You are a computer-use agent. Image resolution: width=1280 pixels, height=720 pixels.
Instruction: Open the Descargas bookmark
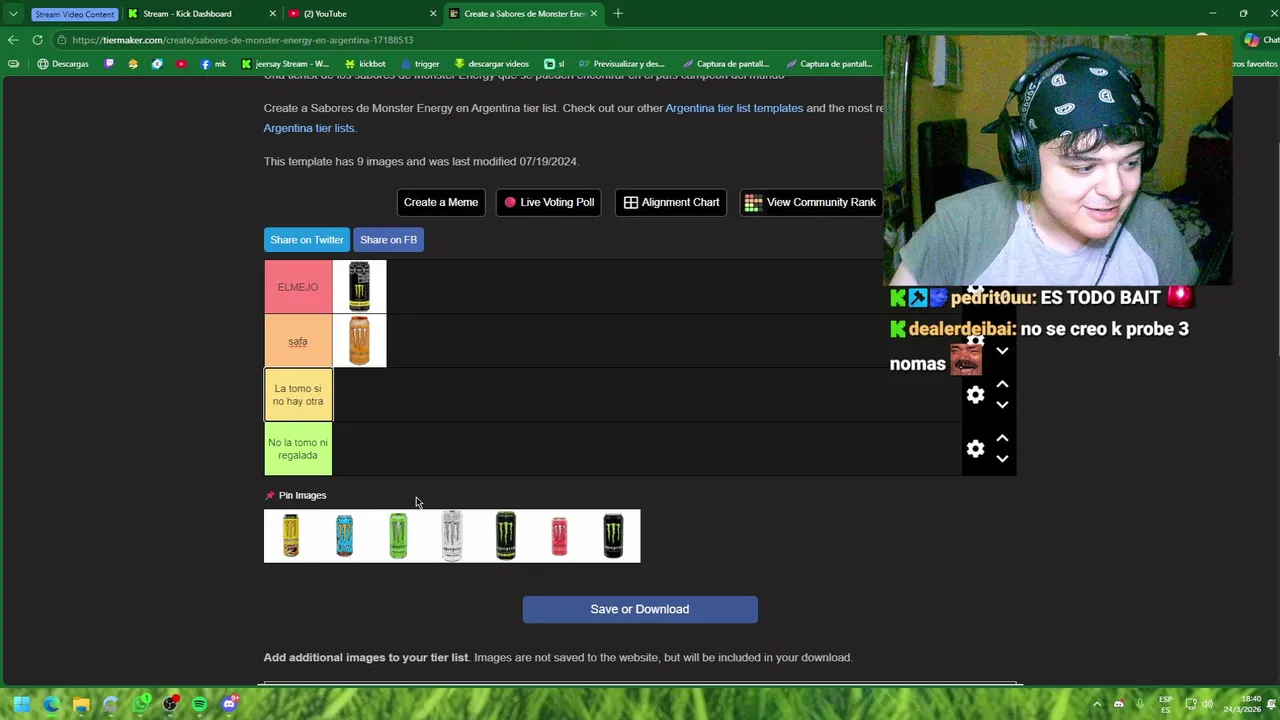click(x=63, y=64)
